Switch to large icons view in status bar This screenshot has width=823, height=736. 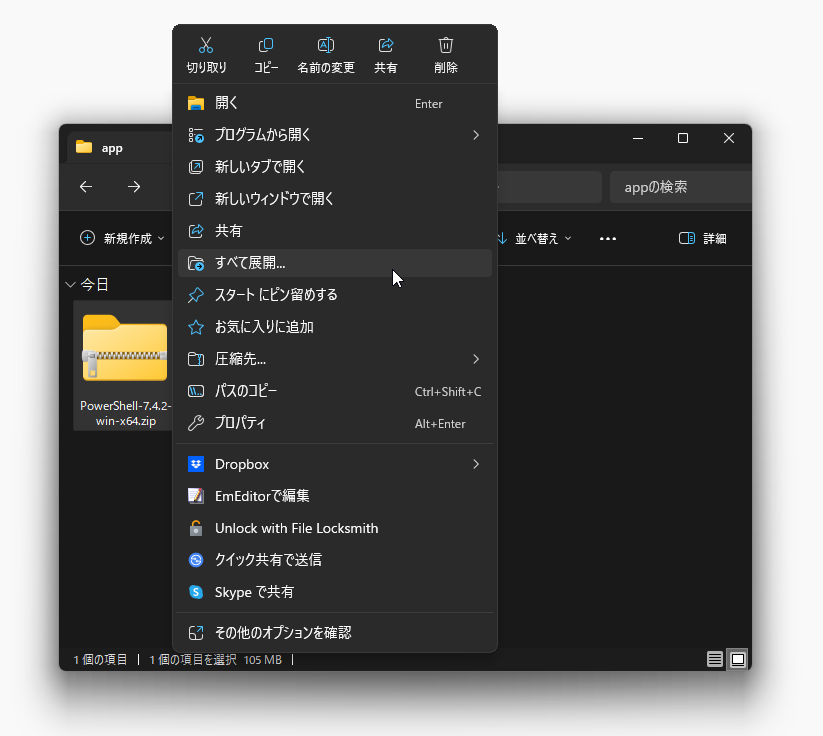point(737,659)
